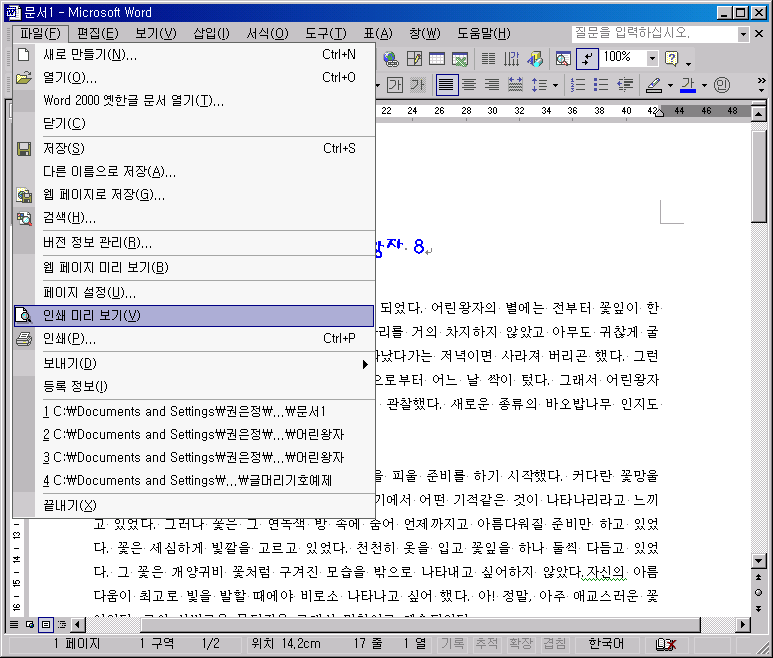
Task: Click the open folder icon beside 열기(O)
Action: [x=24, y=78]
